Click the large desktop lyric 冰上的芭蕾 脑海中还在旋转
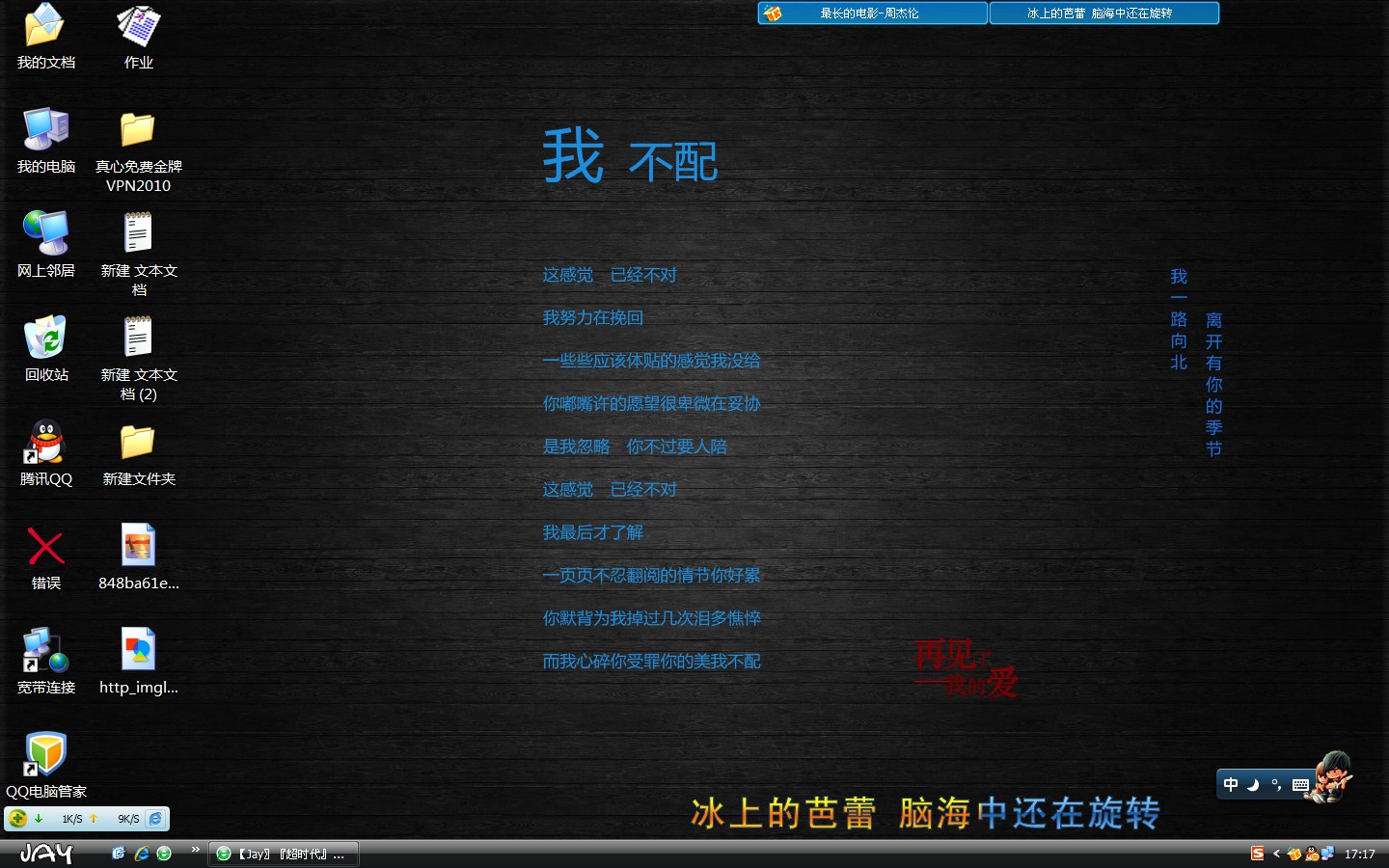 [x=925, y=813]
